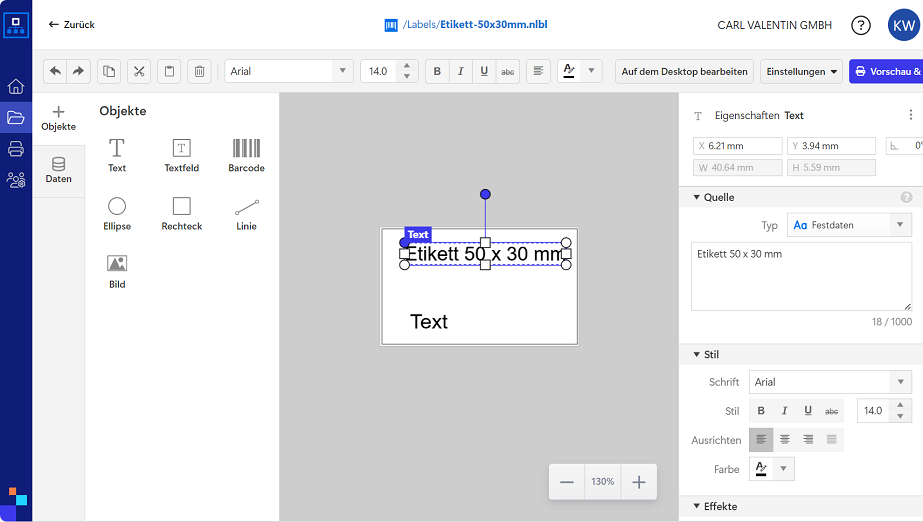Screen dimensions: 923x522
Task: Open the Schrift font dropdown in Stil
Action: coord(830,382)
